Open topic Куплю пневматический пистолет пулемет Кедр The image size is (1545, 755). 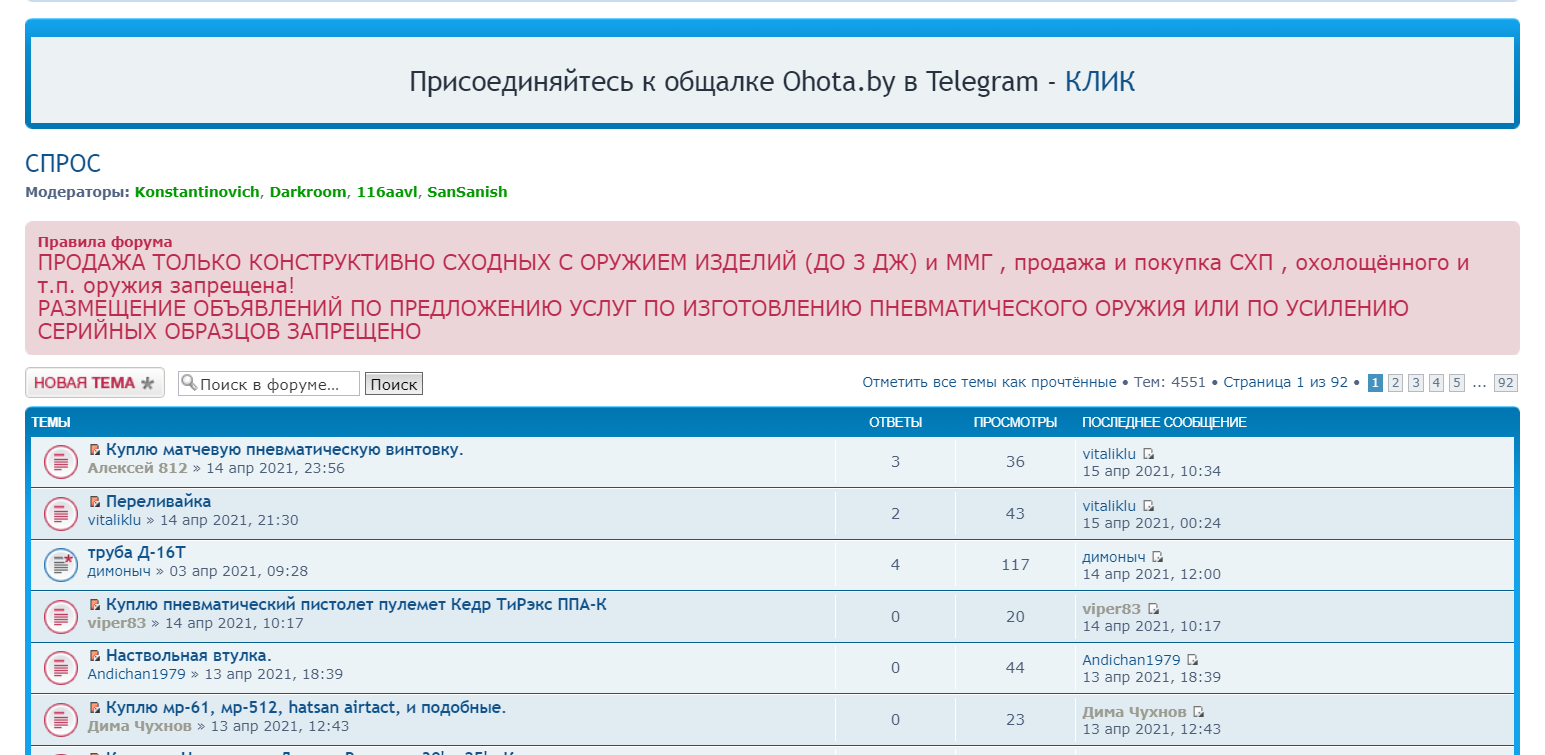(x=356, y=605)
